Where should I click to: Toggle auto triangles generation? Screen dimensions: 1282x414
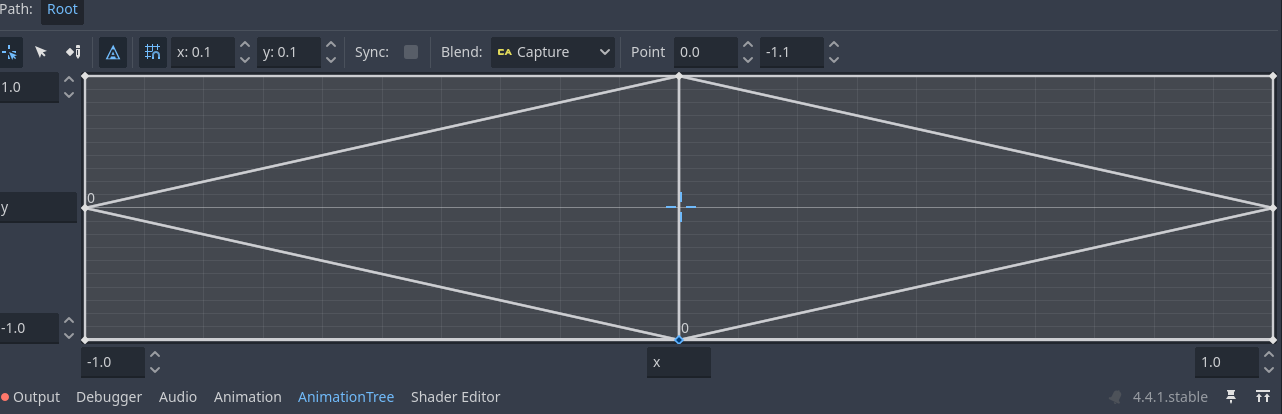click(x=113, y=52)
